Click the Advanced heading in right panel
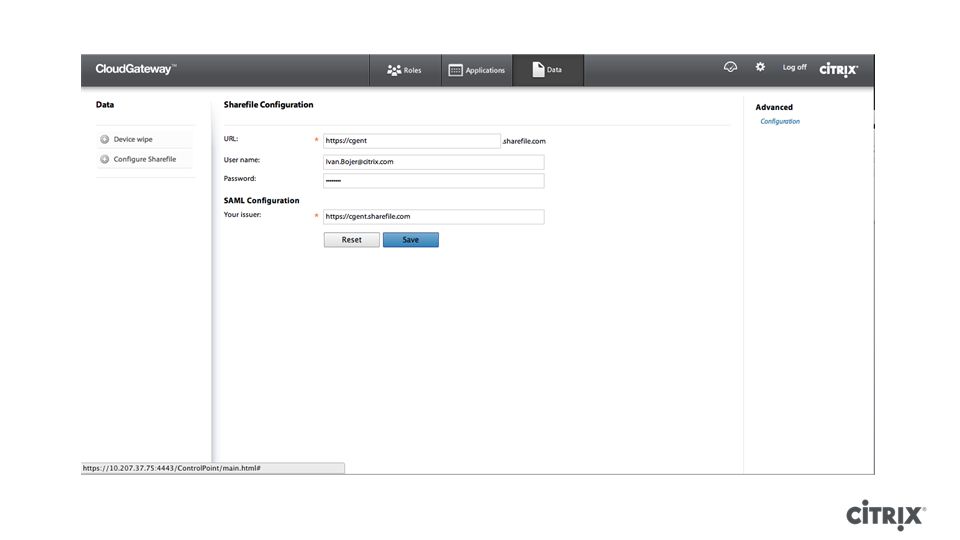Image resolution: width=960 pixels, height=540 pixels. pyautogui.click(x=774, y=107)
